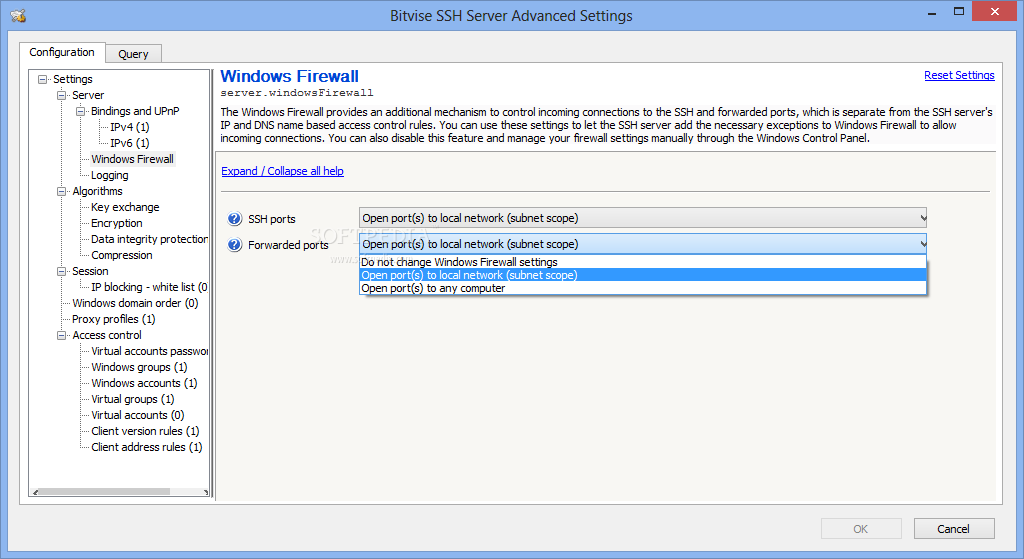Click the 'server.windowsFirewall' path text

[296, 93]
